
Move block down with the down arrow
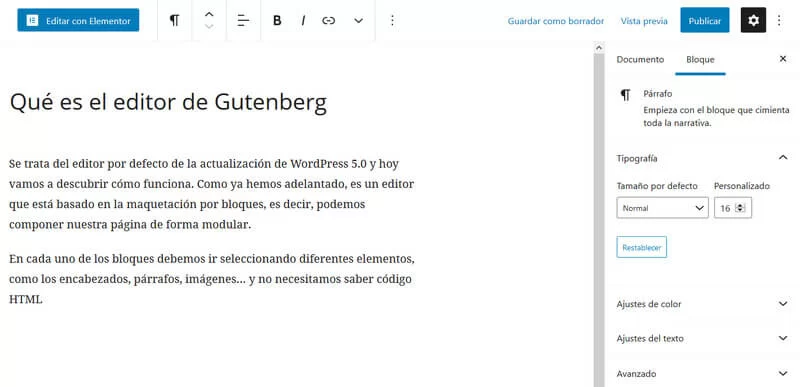click(x=209, y=27)
